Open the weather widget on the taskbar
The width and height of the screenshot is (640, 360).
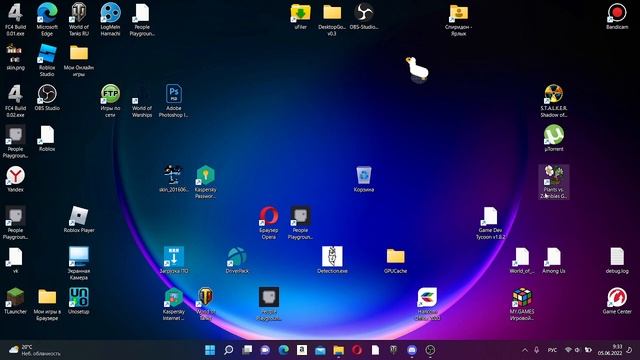point(35,350)
